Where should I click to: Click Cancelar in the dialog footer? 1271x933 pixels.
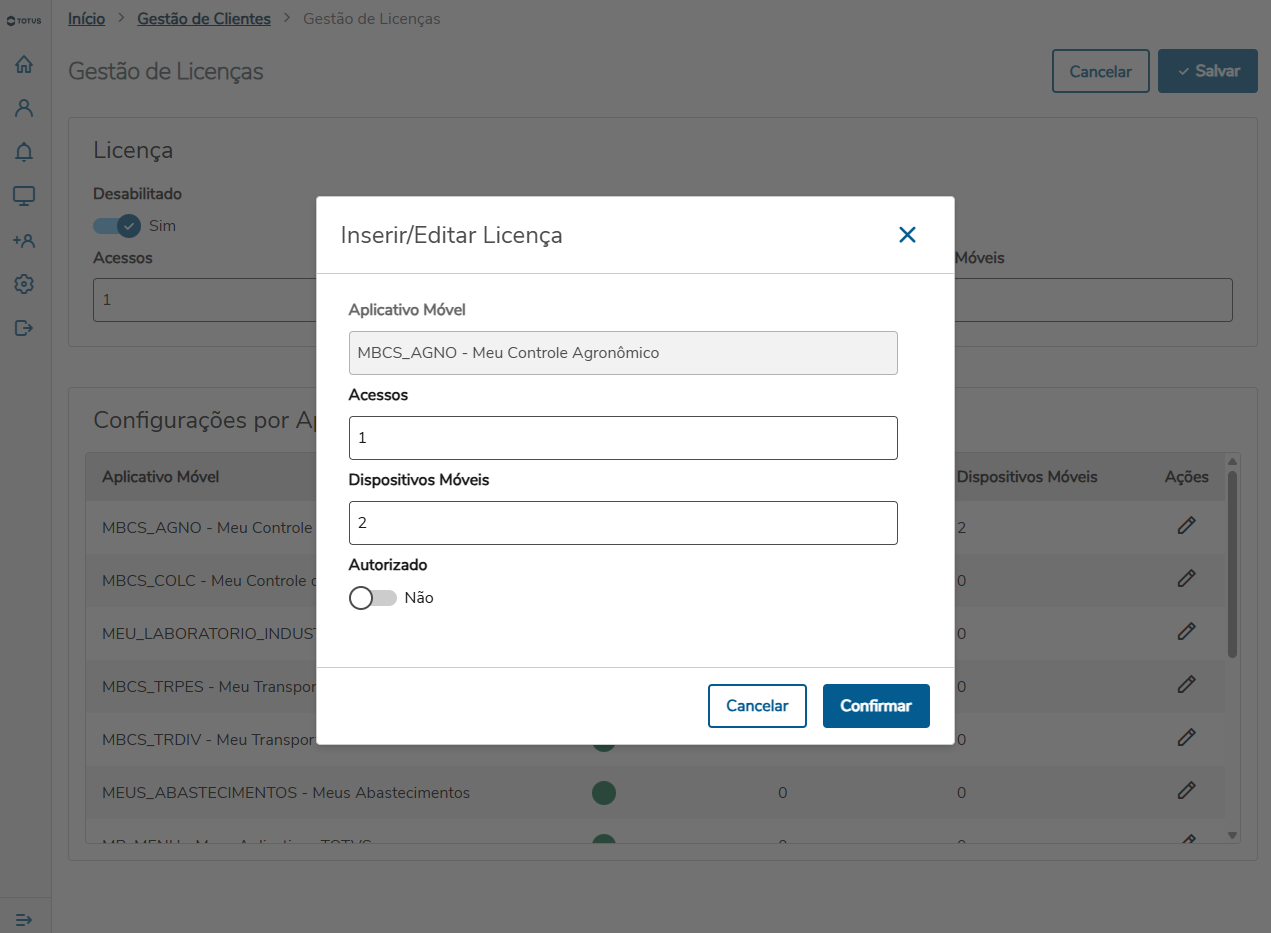pyautogui.click(x=757, y=706)
